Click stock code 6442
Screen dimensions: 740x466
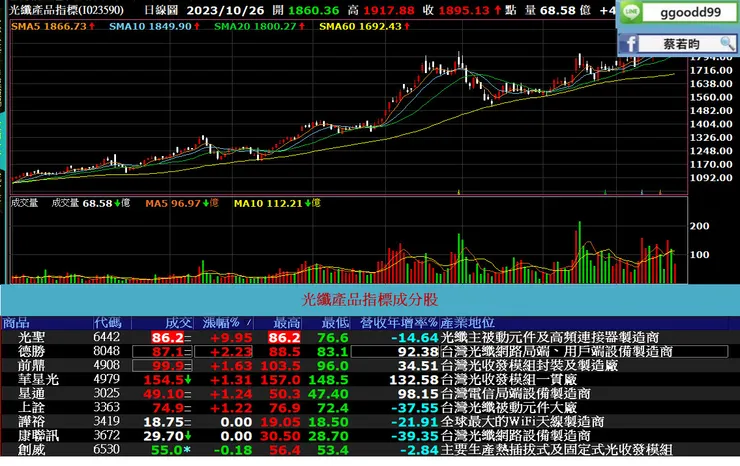point(107,337)
